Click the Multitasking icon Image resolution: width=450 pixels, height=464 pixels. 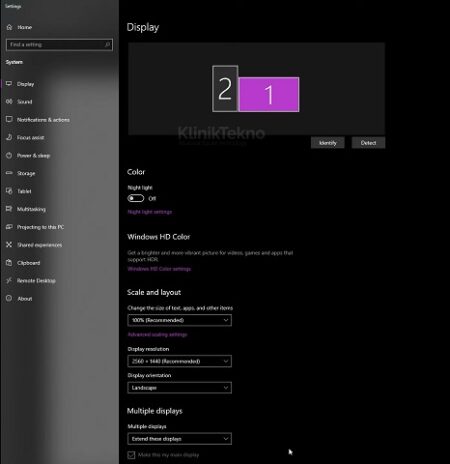(x=9, y=209)
